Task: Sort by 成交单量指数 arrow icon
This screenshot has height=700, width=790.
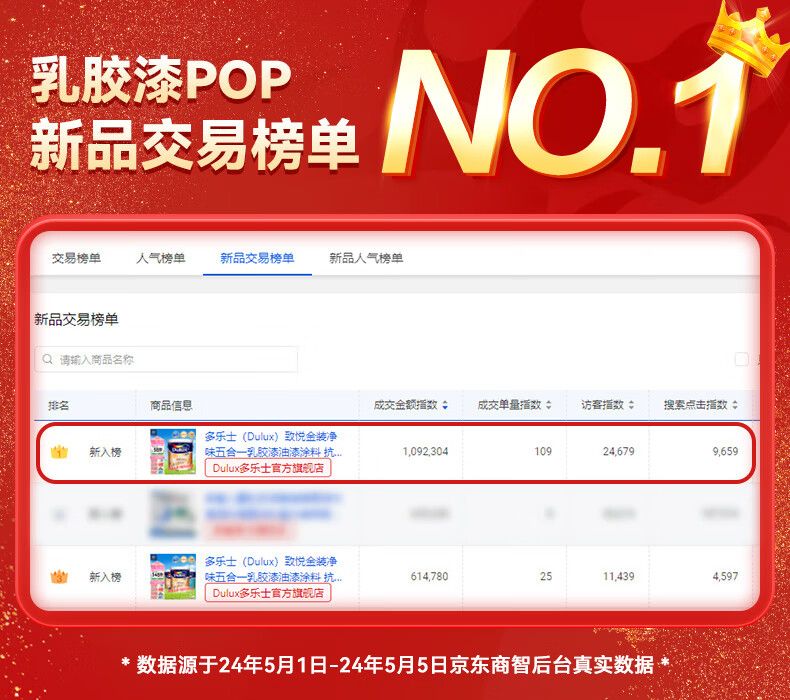Action: pyautogui.click(x=549, y=405)
